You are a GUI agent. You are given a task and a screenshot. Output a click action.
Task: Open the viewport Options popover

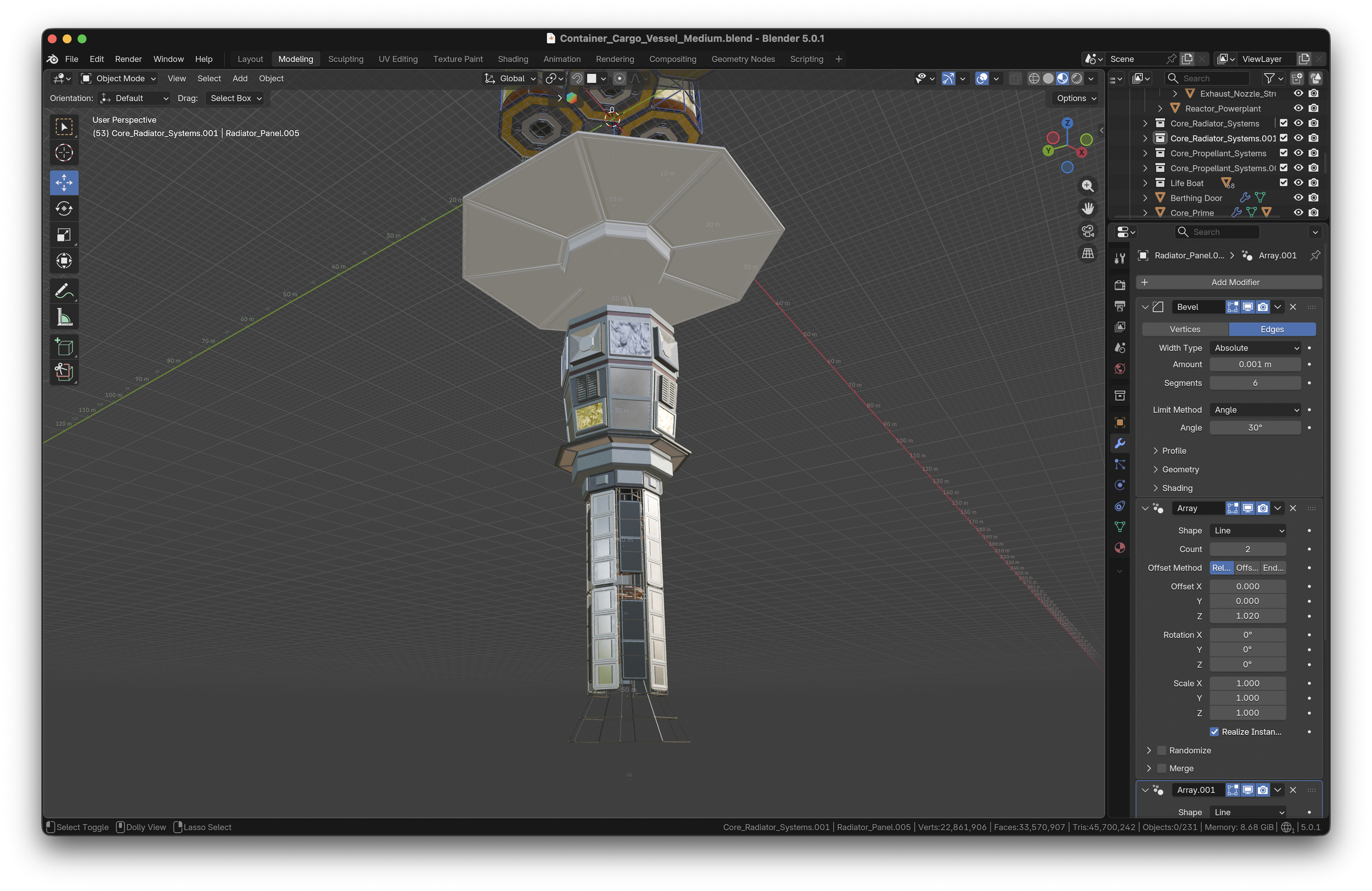pyautogui.click(x=1076, y=99)
